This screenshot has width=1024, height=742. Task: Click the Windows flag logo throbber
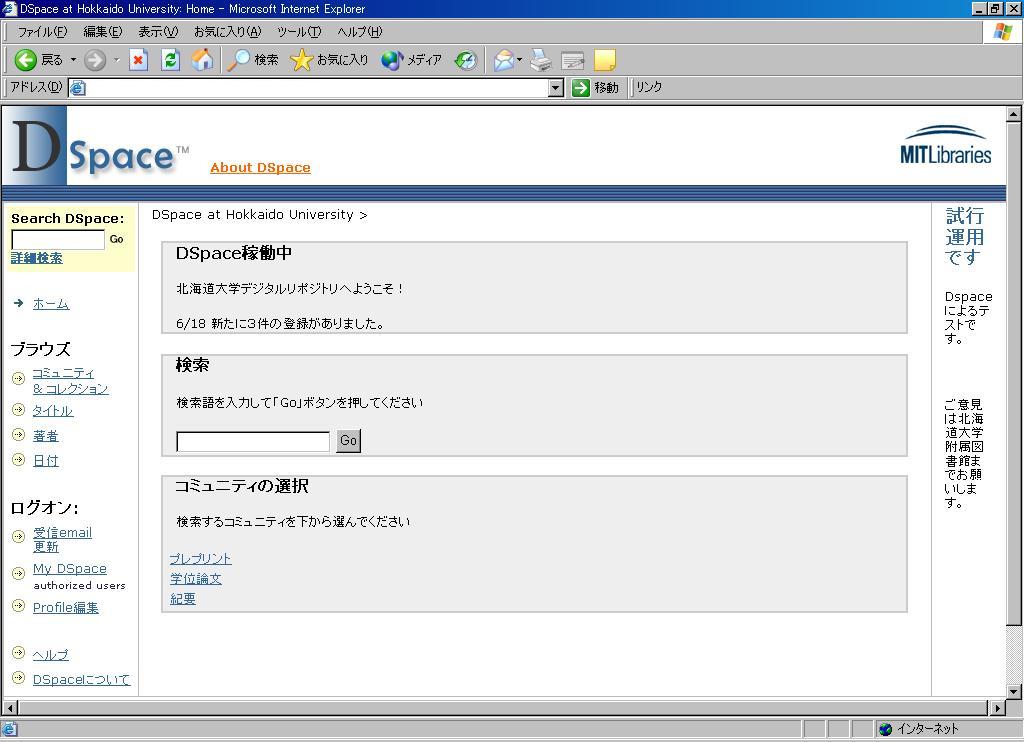tap(1002, 31)
